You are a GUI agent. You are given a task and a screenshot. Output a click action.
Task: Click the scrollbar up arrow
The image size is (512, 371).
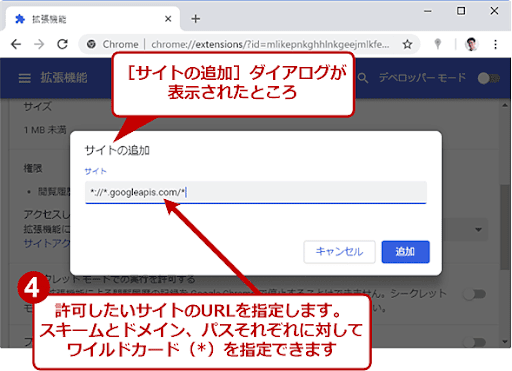pos(505,105)
